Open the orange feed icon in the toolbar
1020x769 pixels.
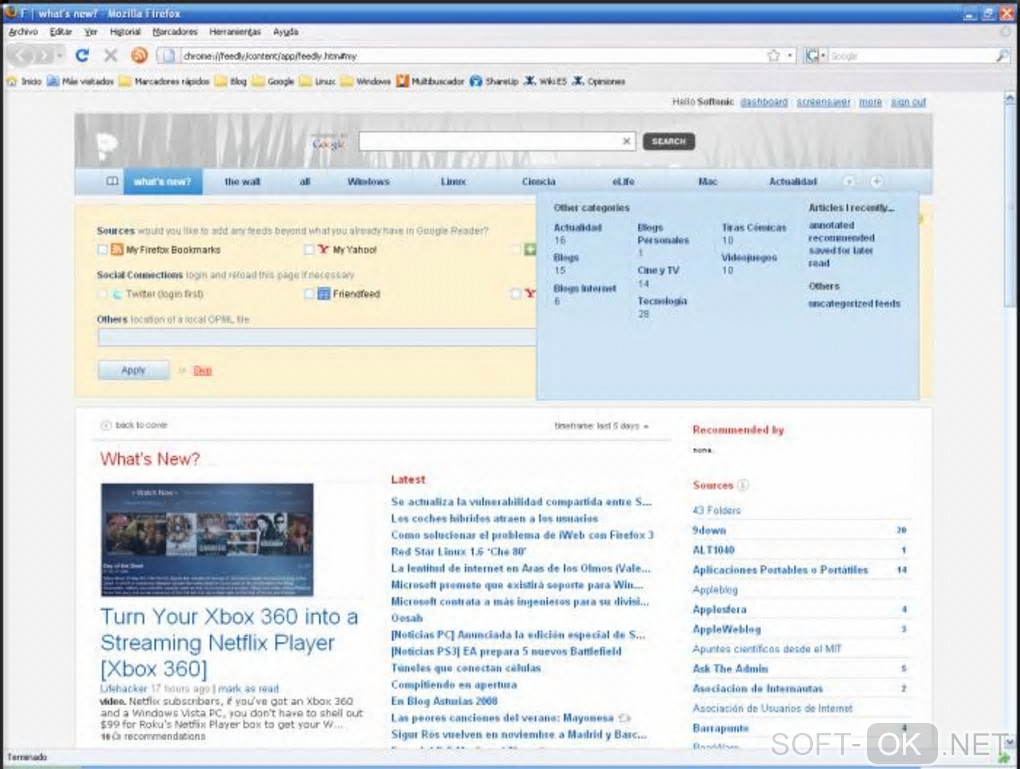[139, 55]
